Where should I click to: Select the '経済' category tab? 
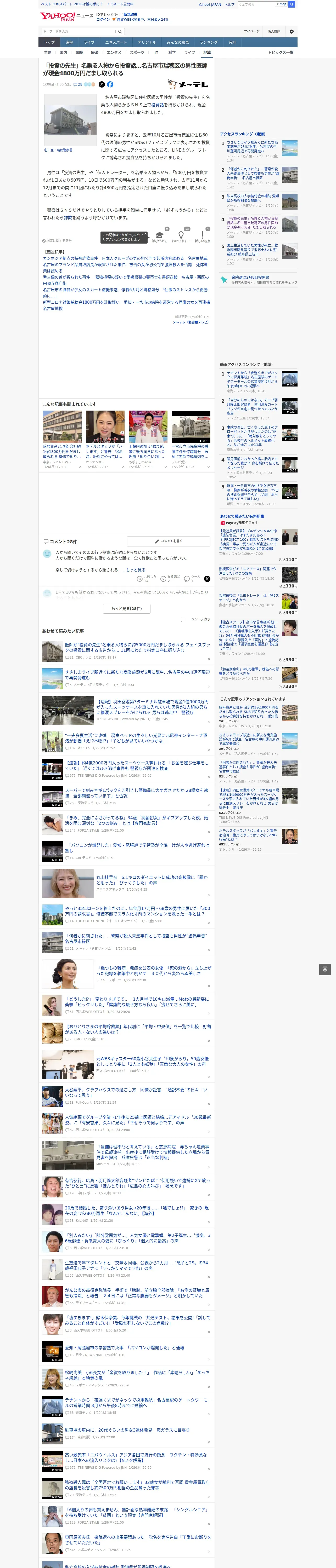[94, 52]
